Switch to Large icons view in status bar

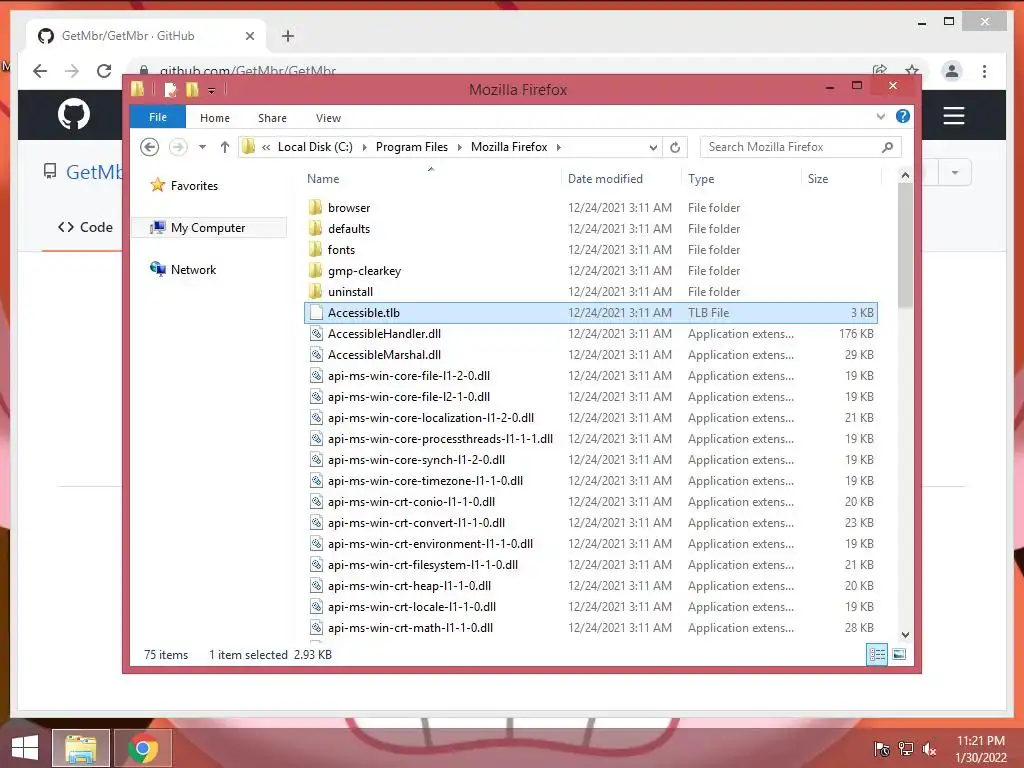(x=899, y=654)
